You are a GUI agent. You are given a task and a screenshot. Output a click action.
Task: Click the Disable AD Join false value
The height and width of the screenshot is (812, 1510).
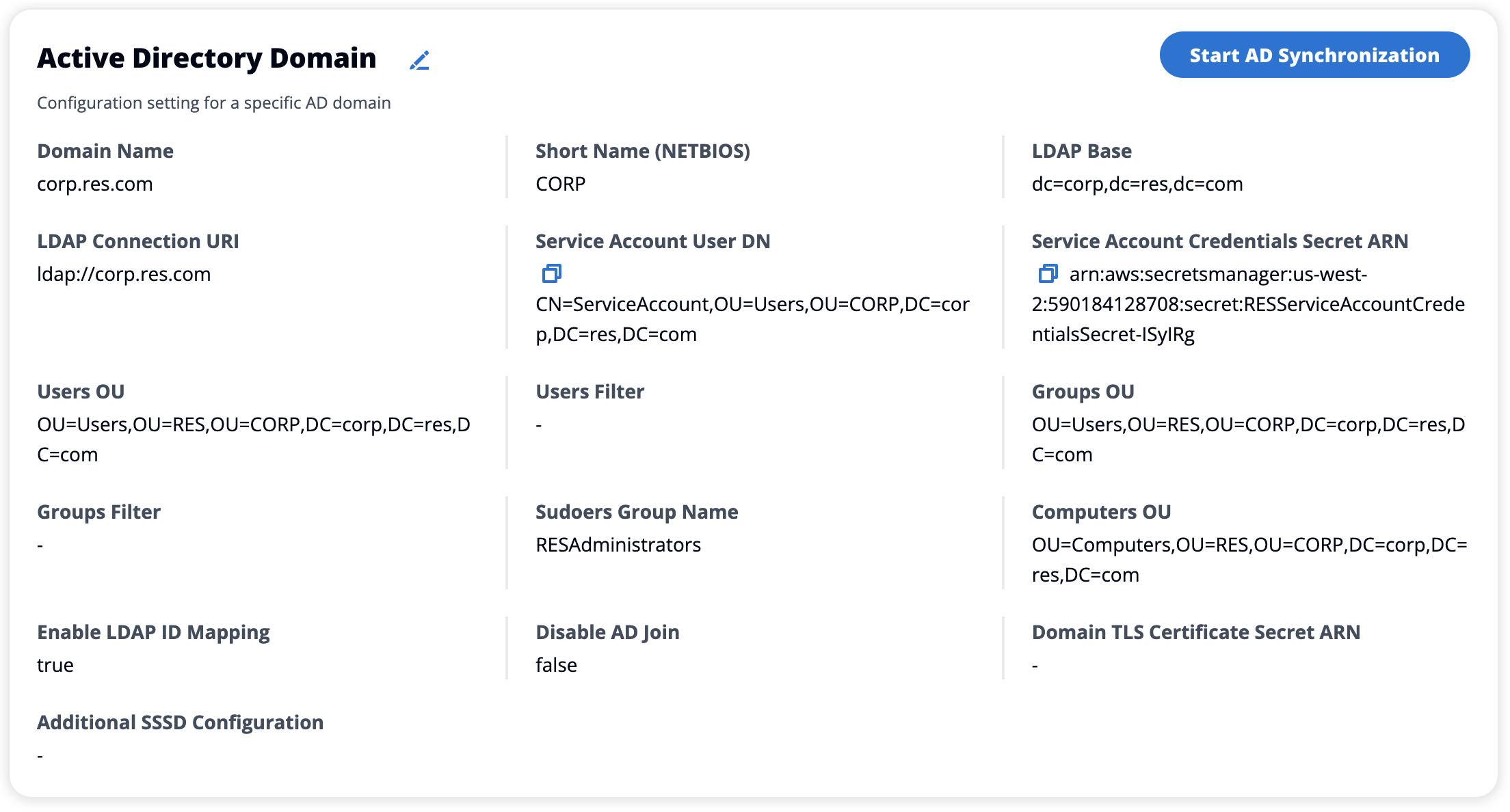pos(556,664)
